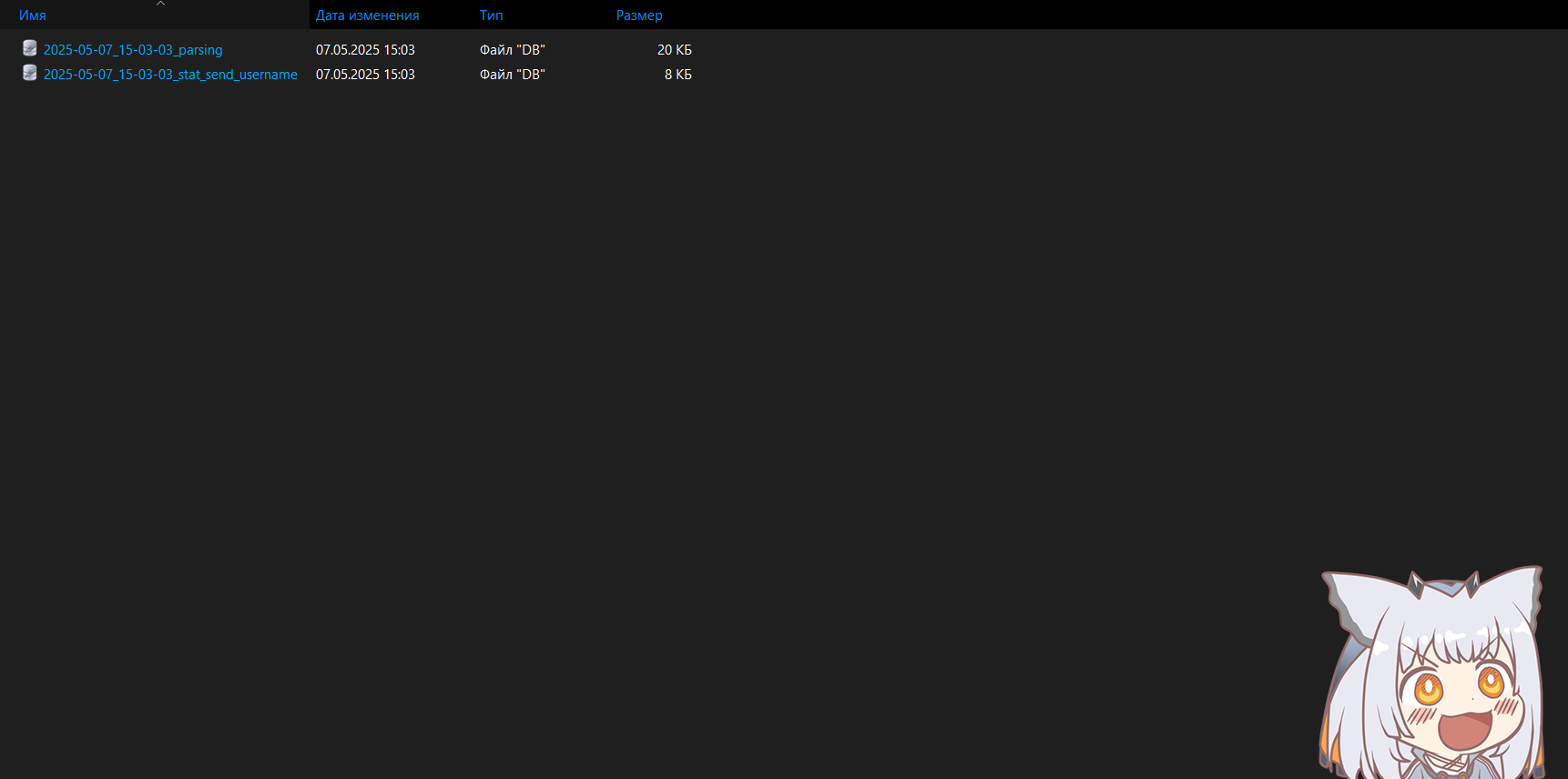
Task: Click the sort arrow above the Имя column
Action: (160, 4)
